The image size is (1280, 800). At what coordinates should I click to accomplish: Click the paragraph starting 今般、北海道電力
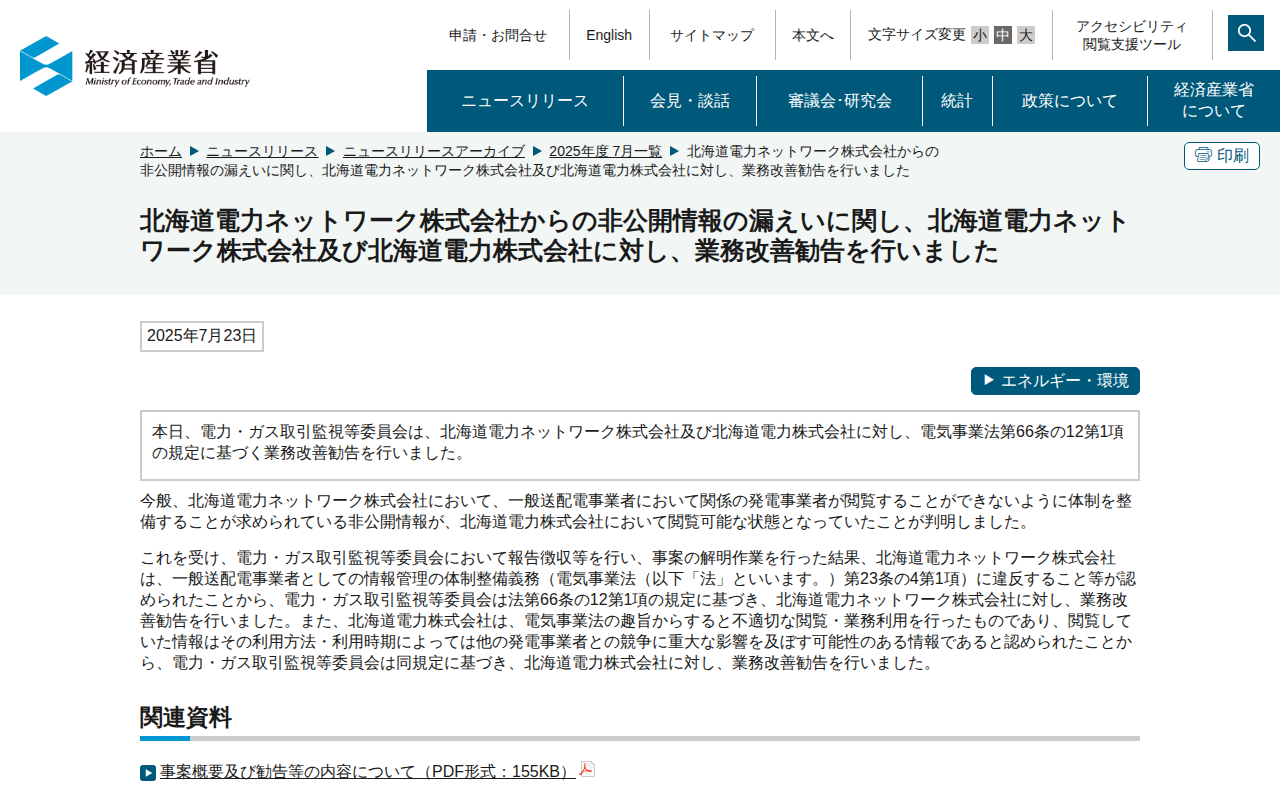pos(636,512)
